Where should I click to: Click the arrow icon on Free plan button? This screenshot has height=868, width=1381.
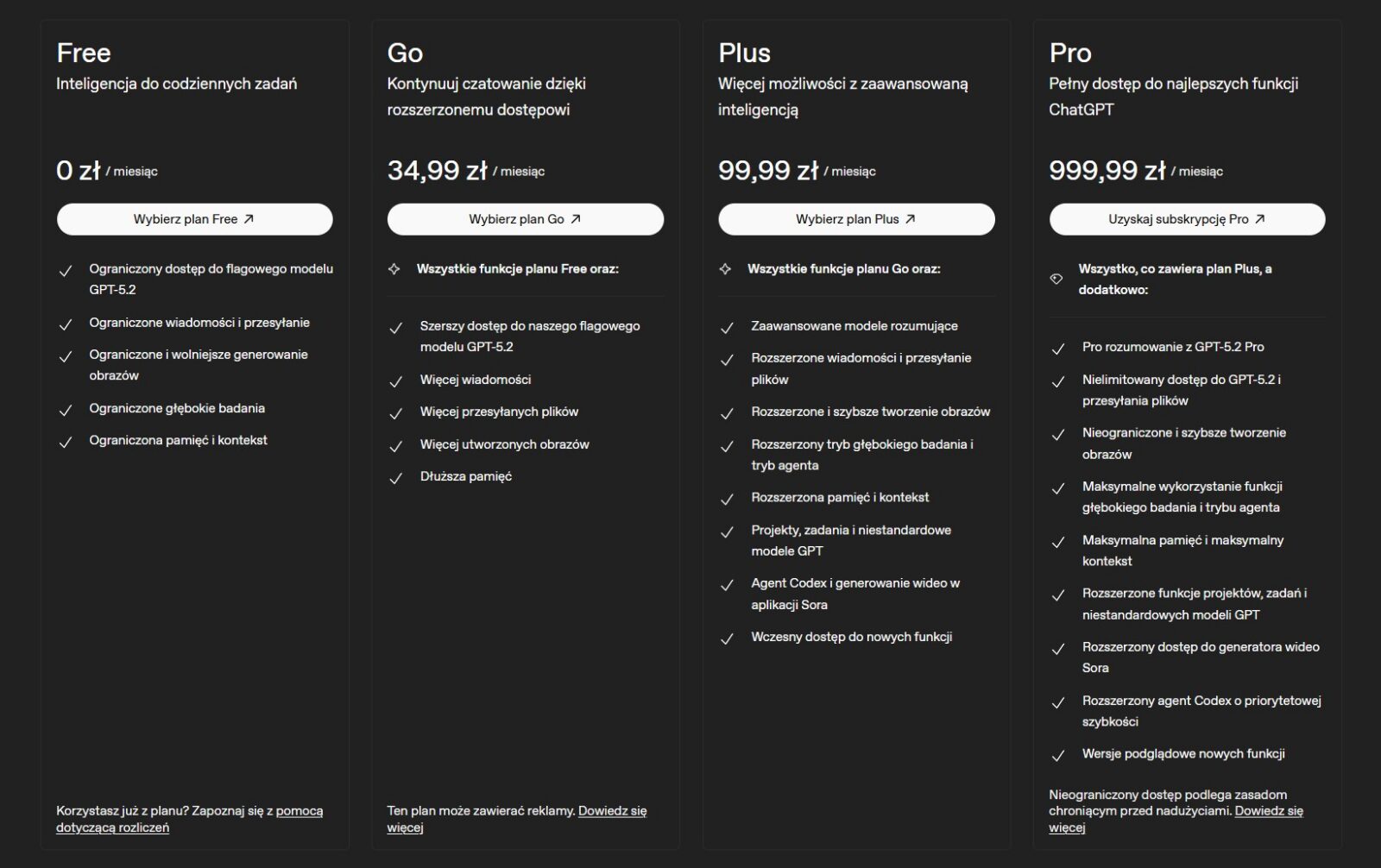pyautogui.click(x=249, y=219)
